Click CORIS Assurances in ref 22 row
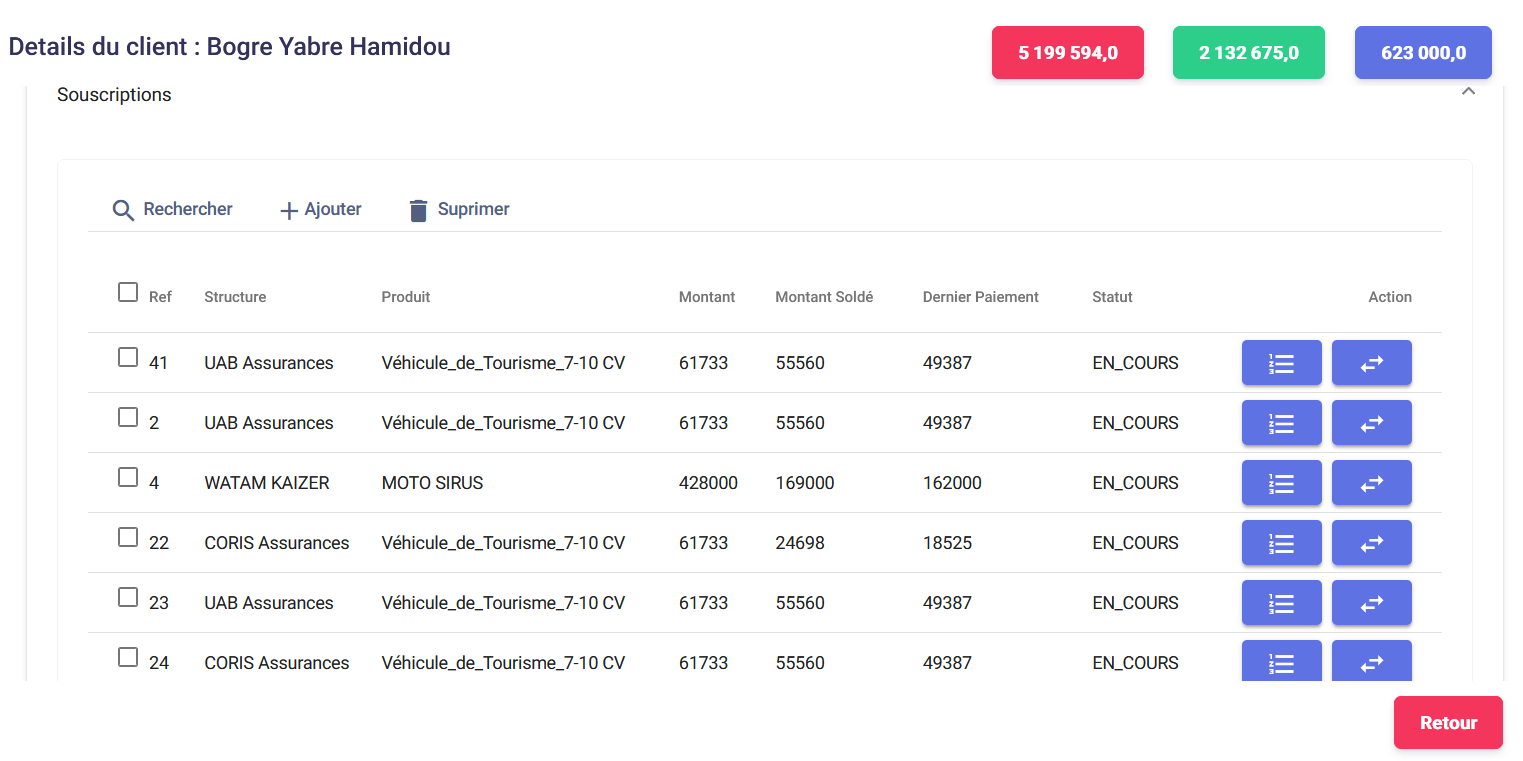The height and width of the screenshot is (761, 1523). pos(277,543)
